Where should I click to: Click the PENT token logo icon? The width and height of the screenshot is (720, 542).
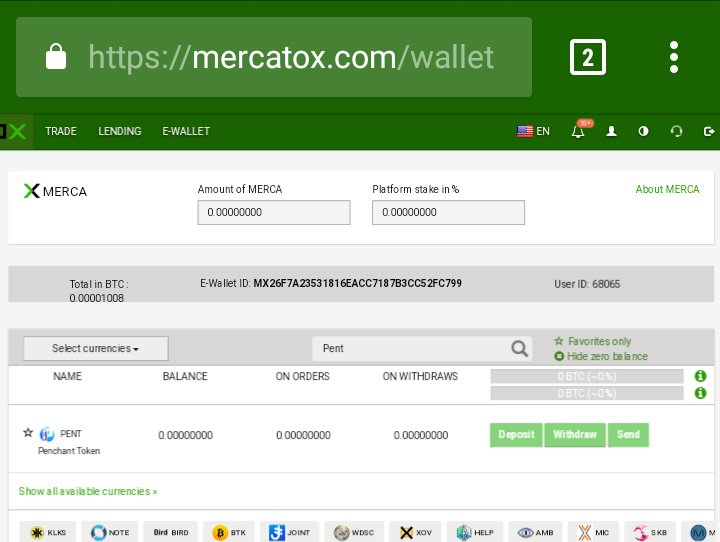tap(47, 434)
